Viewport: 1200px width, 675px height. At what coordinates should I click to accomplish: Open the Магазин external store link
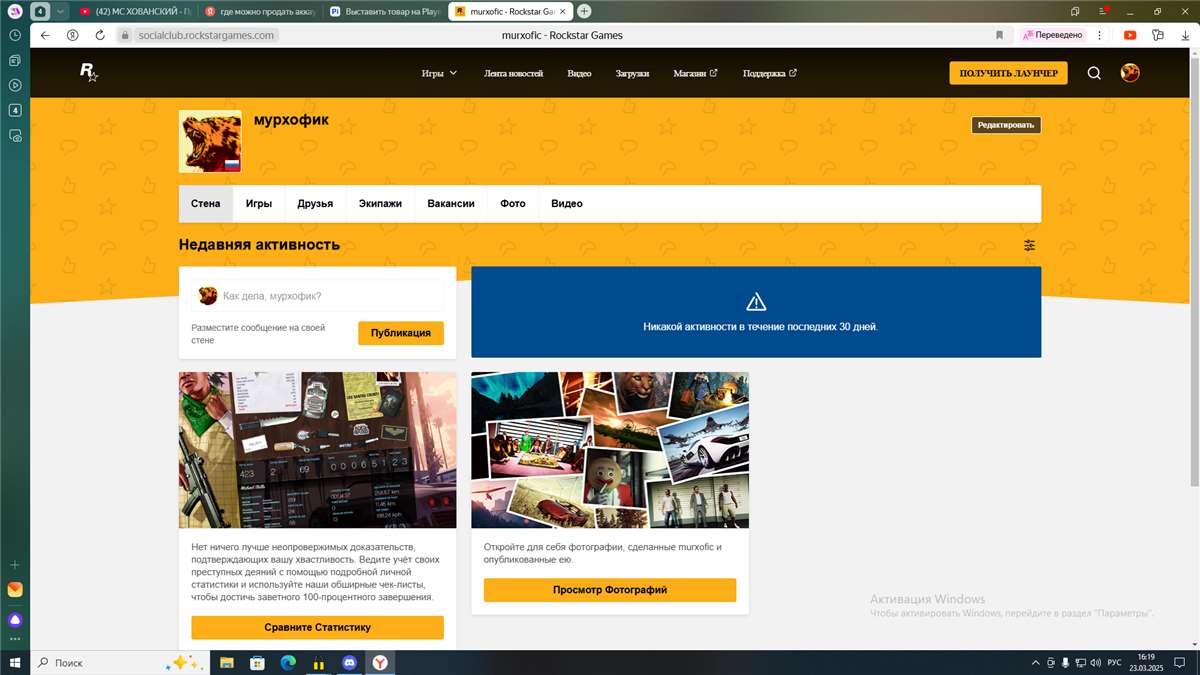coord(695,73)
